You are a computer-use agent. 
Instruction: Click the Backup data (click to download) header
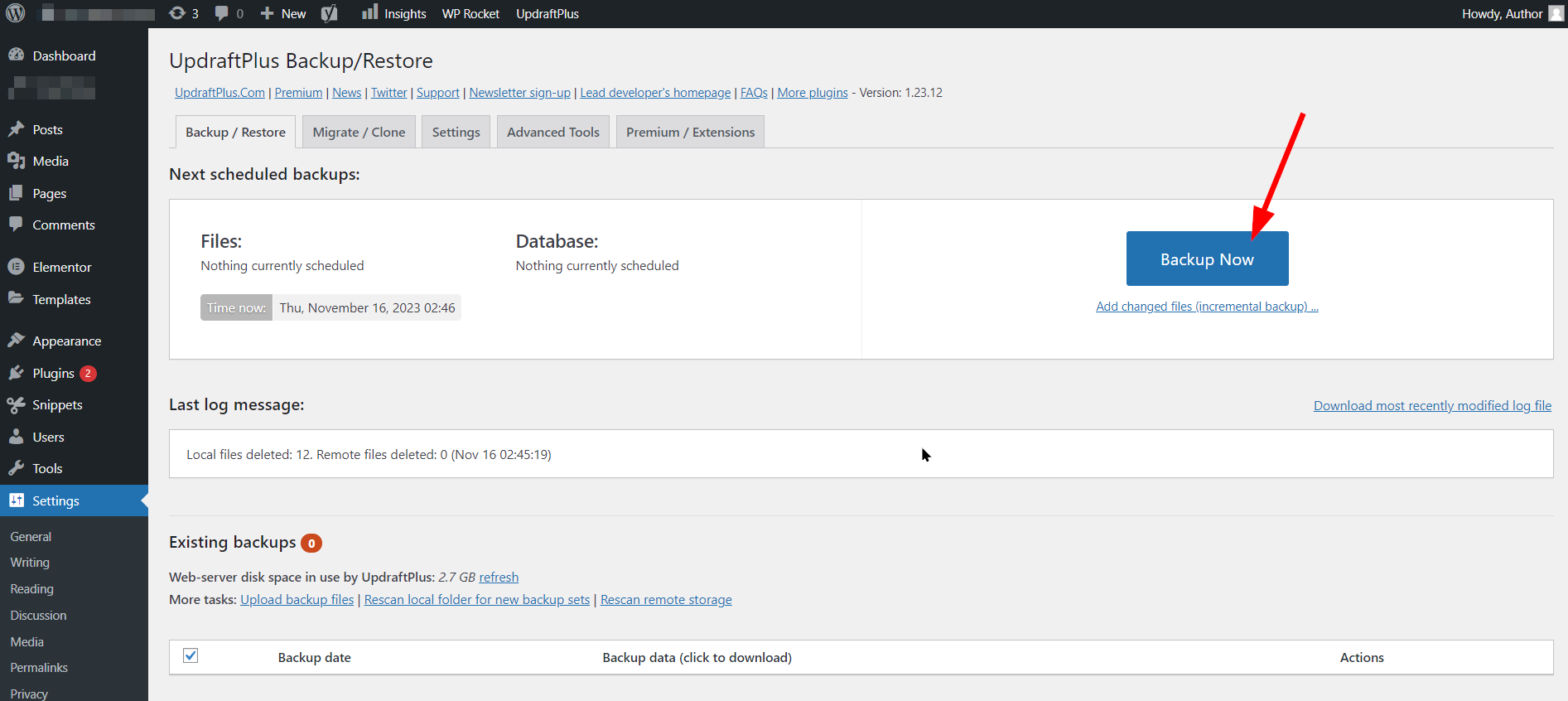697,657
